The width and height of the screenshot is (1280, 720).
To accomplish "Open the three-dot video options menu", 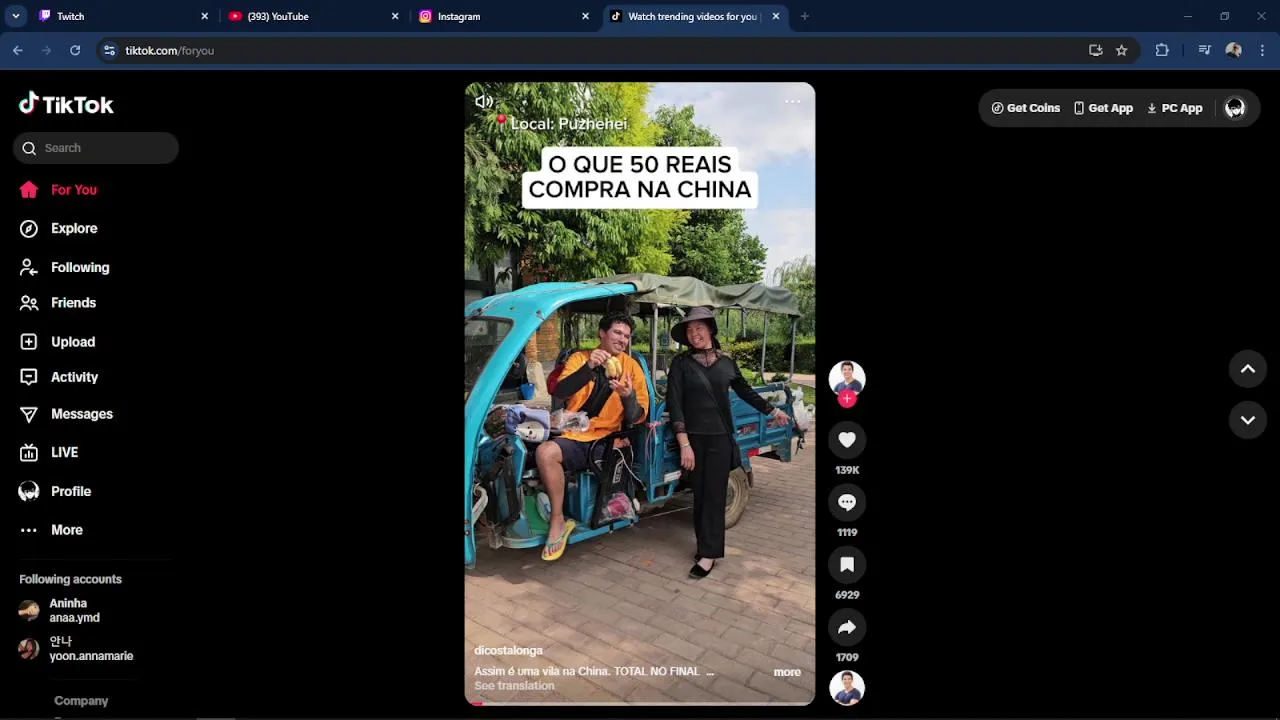I will [792, 101].
